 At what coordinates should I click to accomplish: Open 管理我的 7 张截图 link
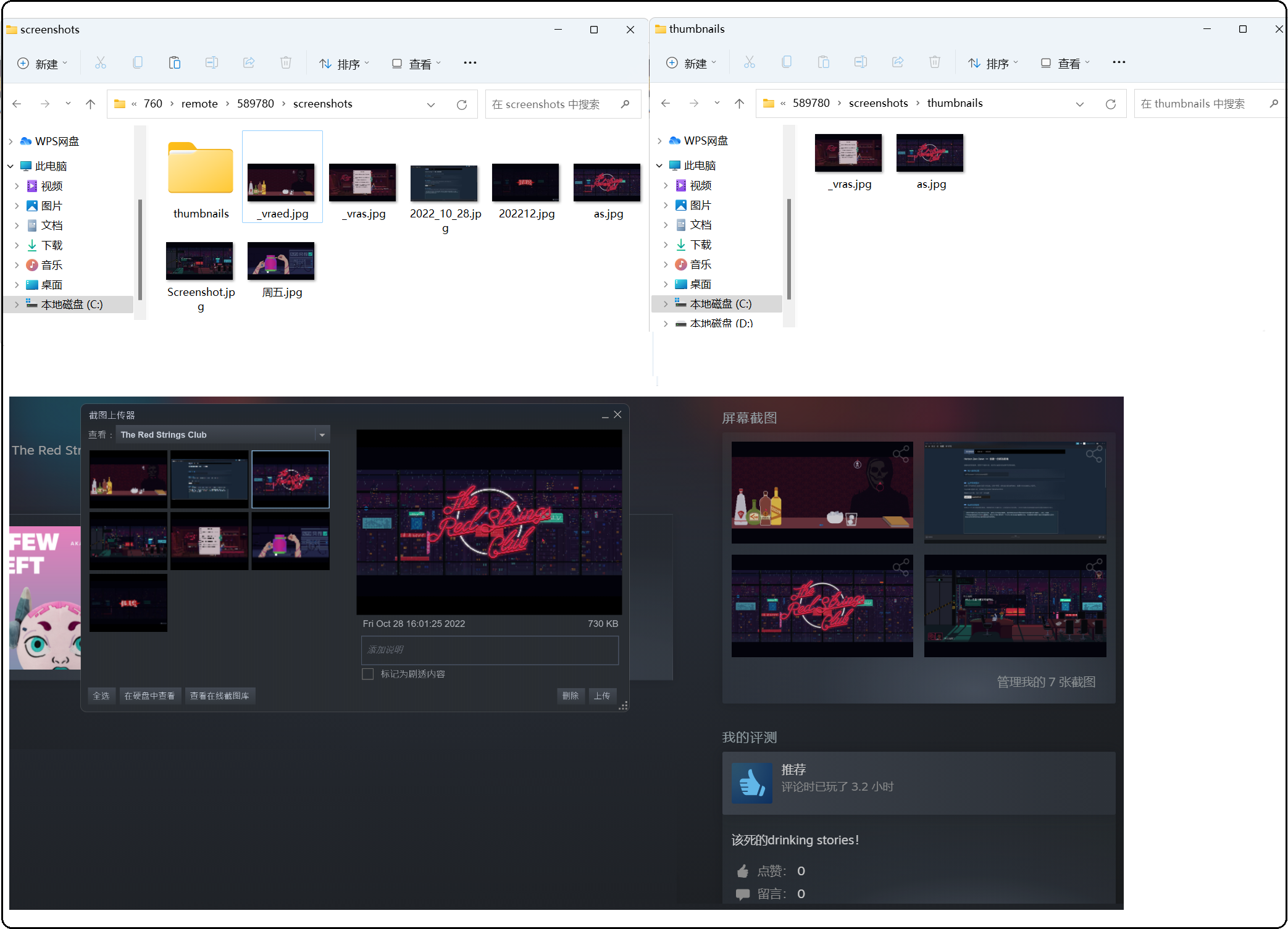click(x=1046, y=682)
